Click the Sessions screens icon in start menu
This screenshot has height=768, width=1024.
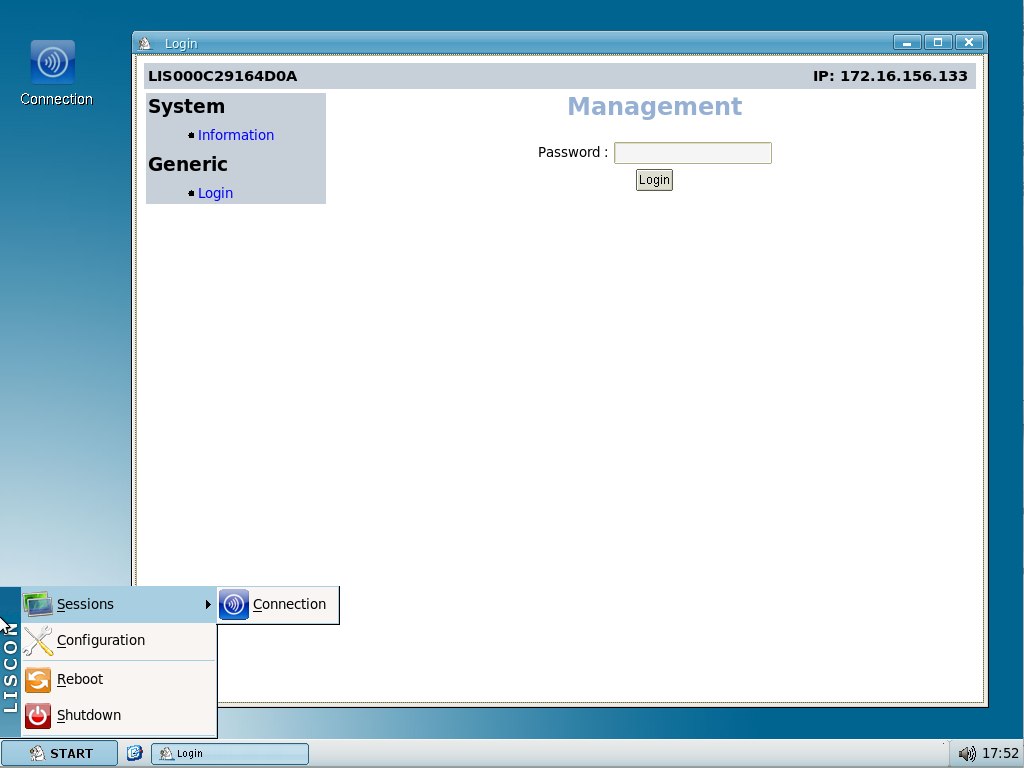point(37,604)
